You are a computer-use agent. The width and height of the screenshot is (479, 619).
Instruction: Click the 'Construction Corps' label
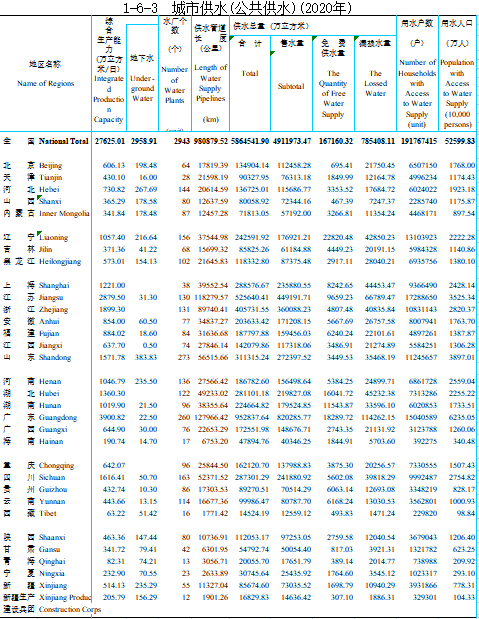point(70,609)
